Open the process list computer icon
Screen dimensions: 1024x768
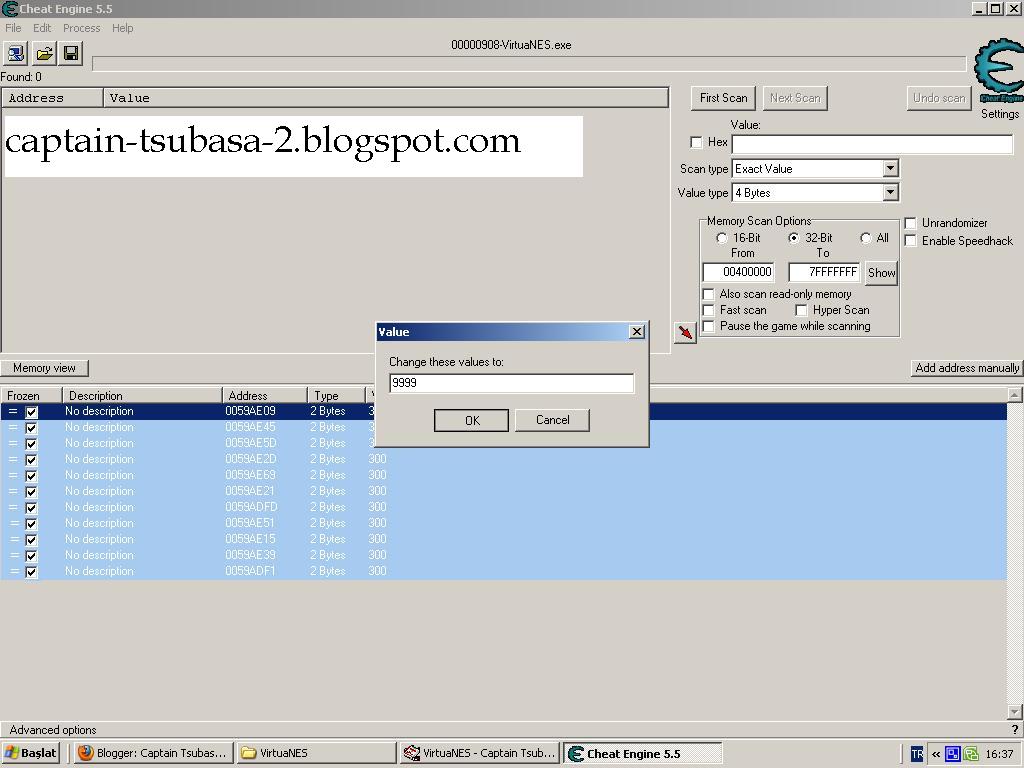pyautogui.click(x=16, y=53)
